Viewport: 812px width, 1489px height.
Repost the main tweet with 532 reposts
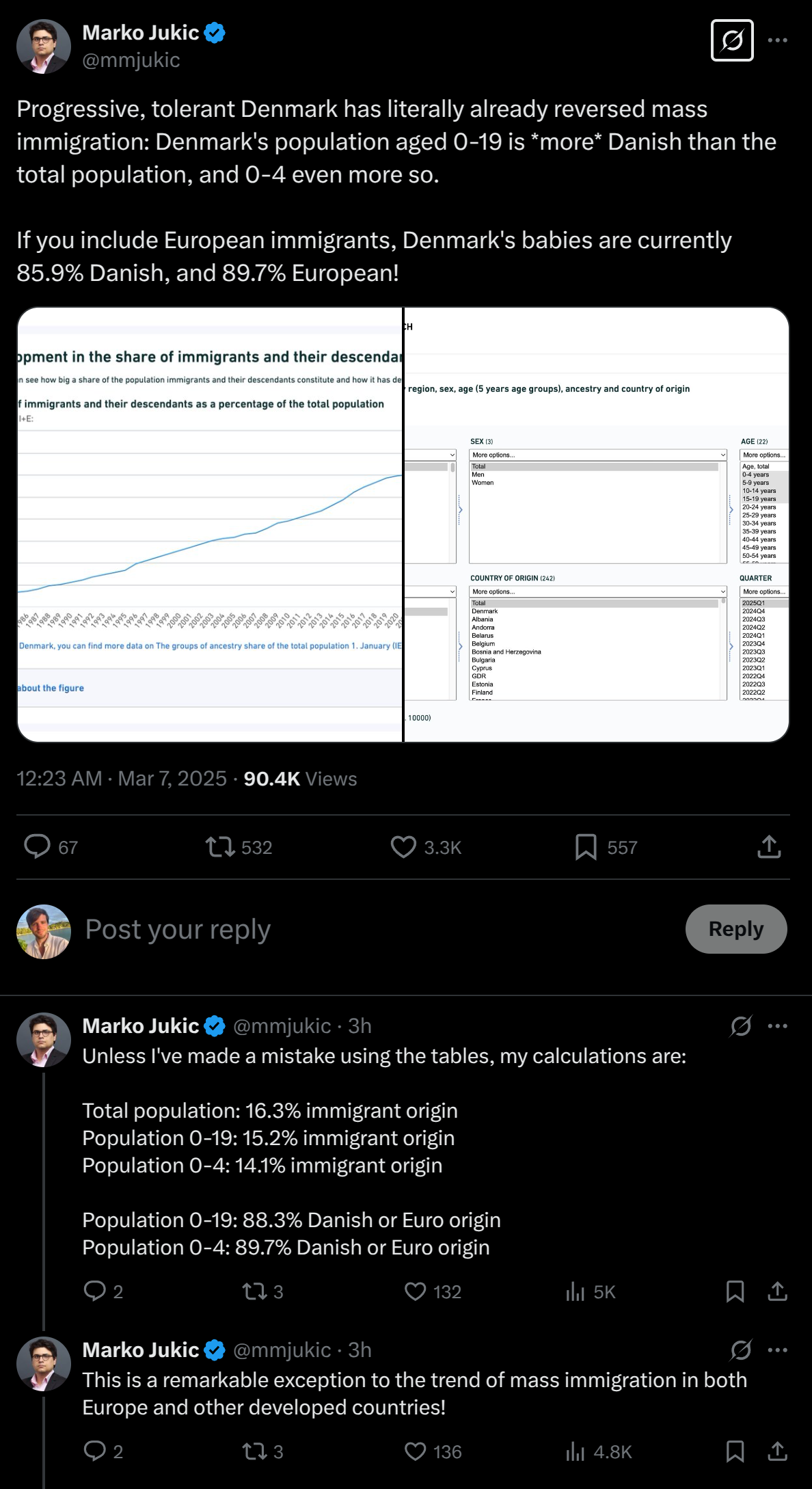click(x=220, y=847)
